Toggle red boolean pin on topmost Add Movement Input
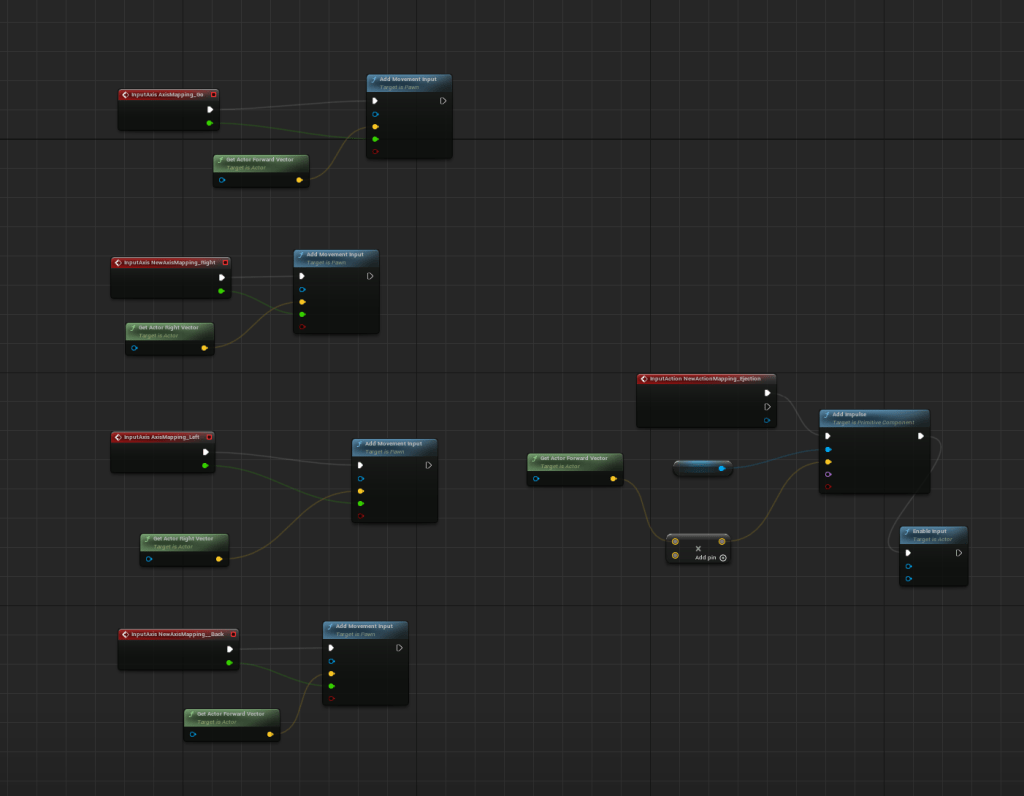The width and height of the screenshot is (1024, 796). coord(375,151)
